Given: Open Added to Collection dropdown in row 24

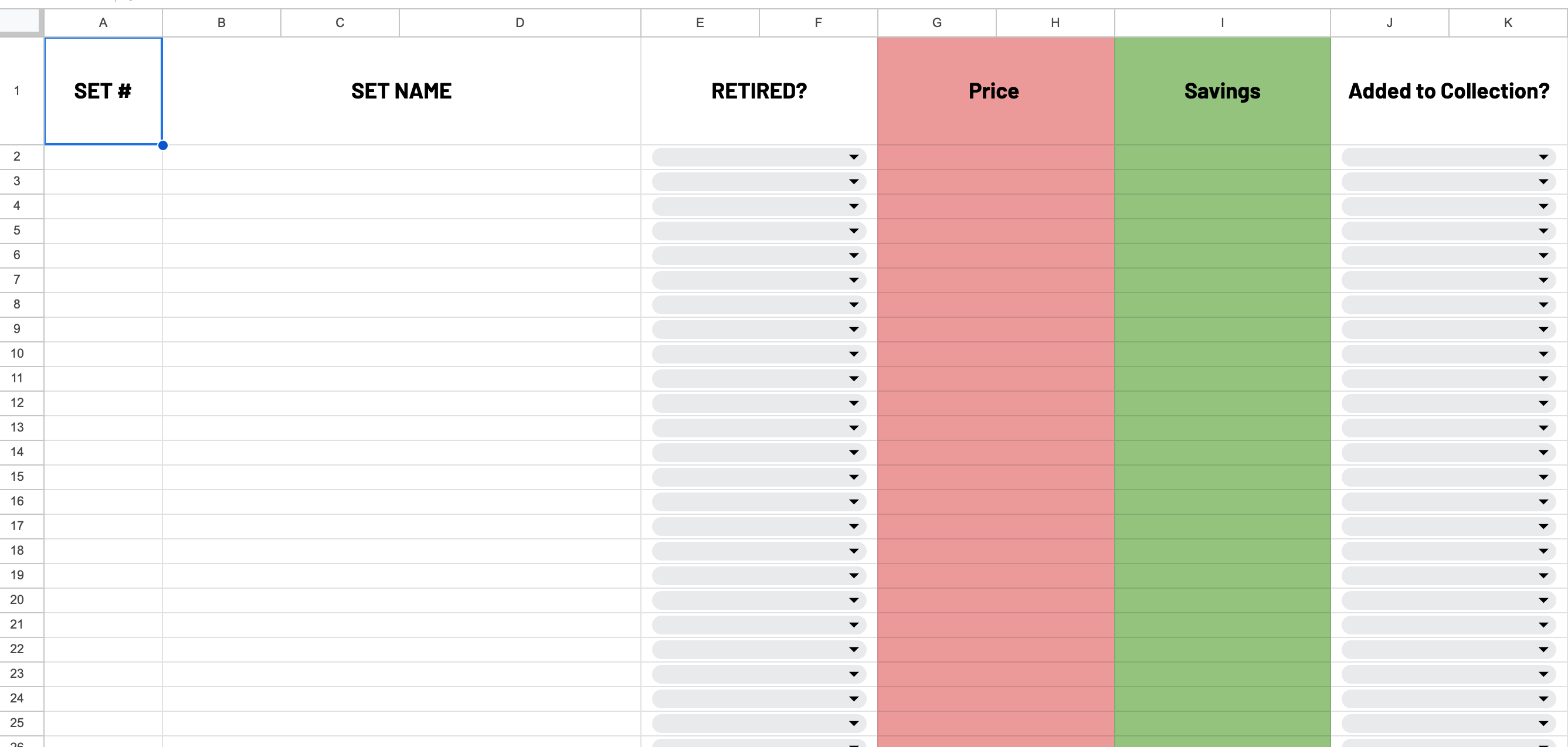Looking at the screenshot, I should coord(1542,699).
